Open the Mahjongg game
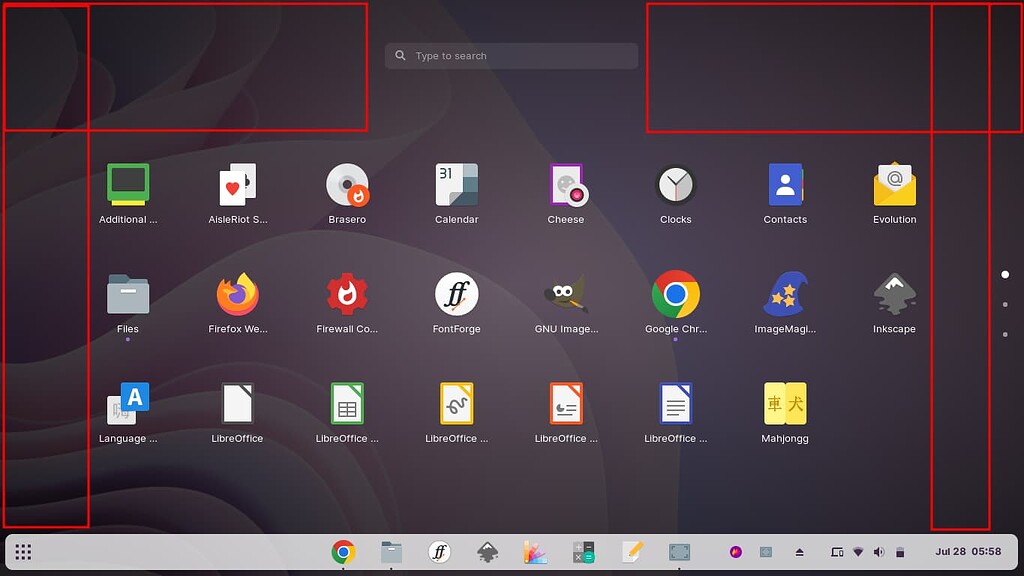 (x=785, y=404)
